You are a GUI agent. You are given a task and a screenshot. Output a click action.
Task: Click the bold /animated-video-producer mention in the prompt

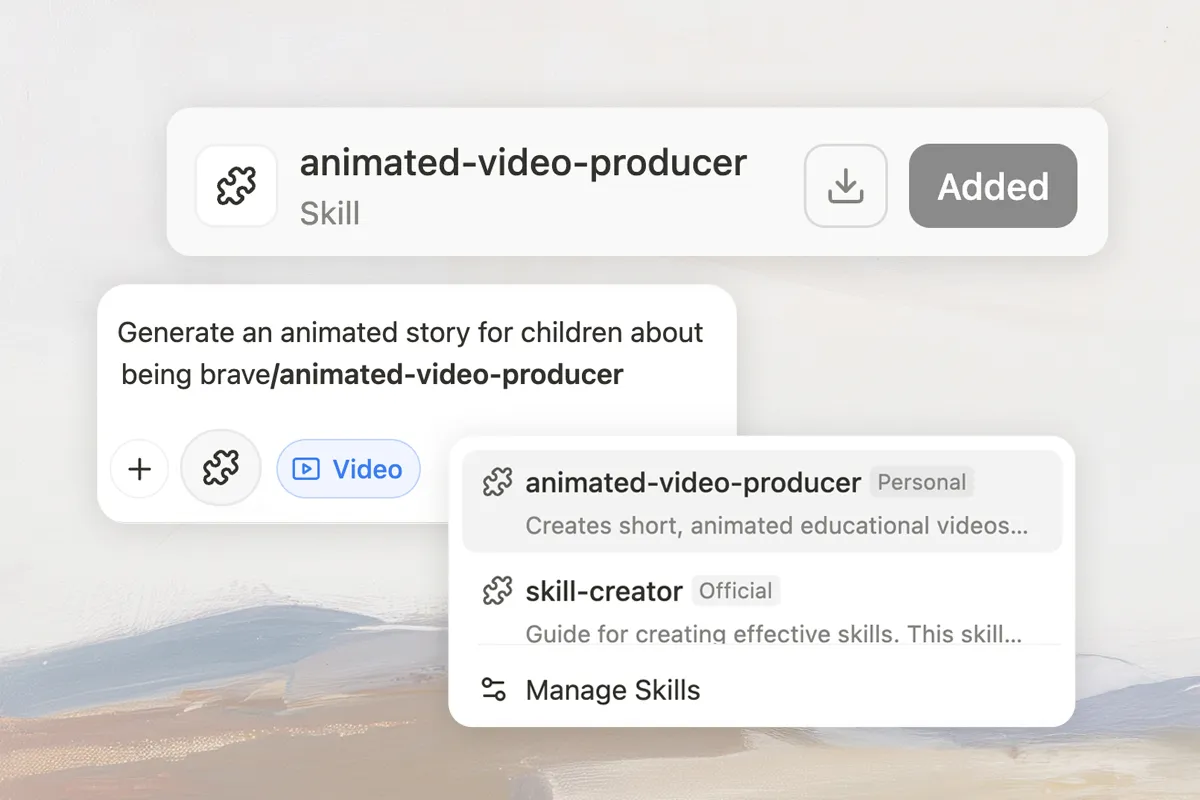[x=447, y=375]
